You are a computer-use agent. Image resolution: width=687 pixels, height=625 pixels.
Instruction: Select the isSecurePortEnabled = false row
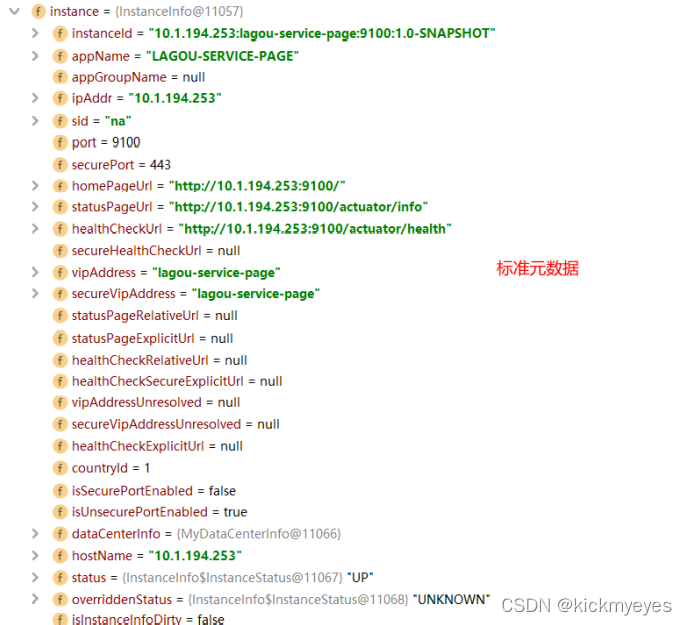(144, 491)
